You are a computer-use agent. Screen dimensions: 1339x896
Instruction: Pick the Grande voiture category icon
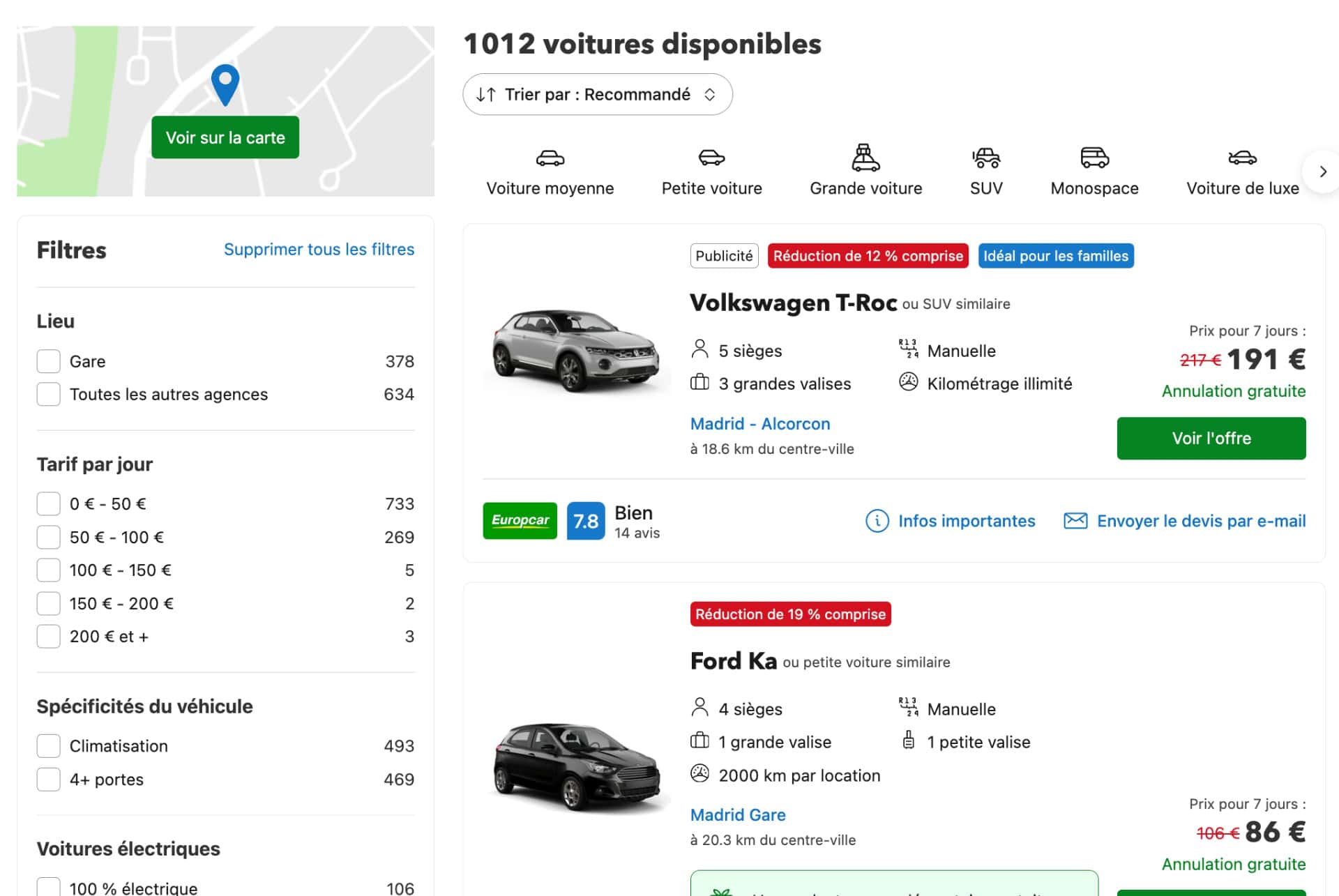[x=865, y=158]
